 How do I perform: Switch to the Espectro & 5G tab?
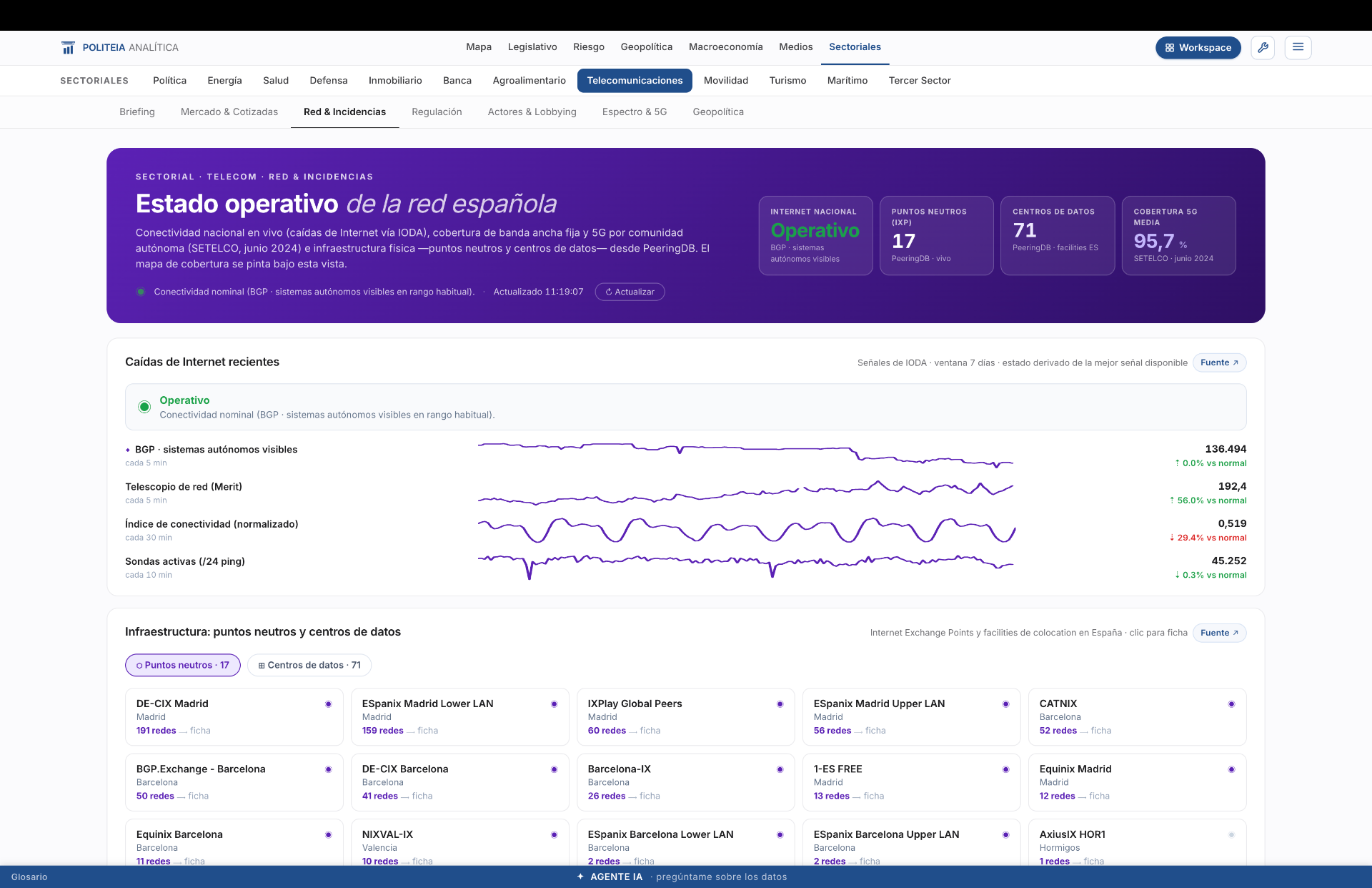635,112
